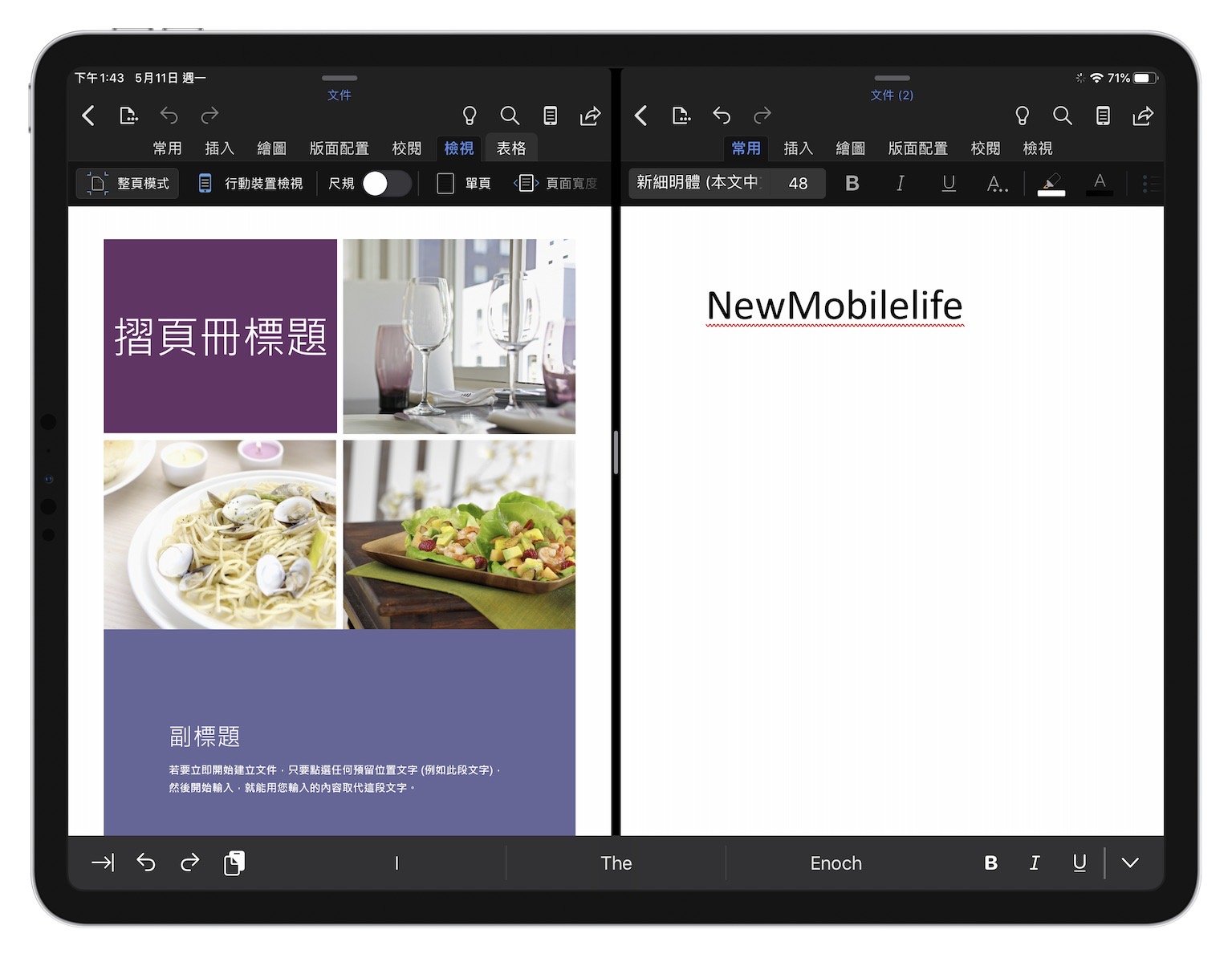Image resolution: width=1232 pixels, height=958 pixels.
Task: Open the font size 48 dropdown
Action: click(798, 183)
